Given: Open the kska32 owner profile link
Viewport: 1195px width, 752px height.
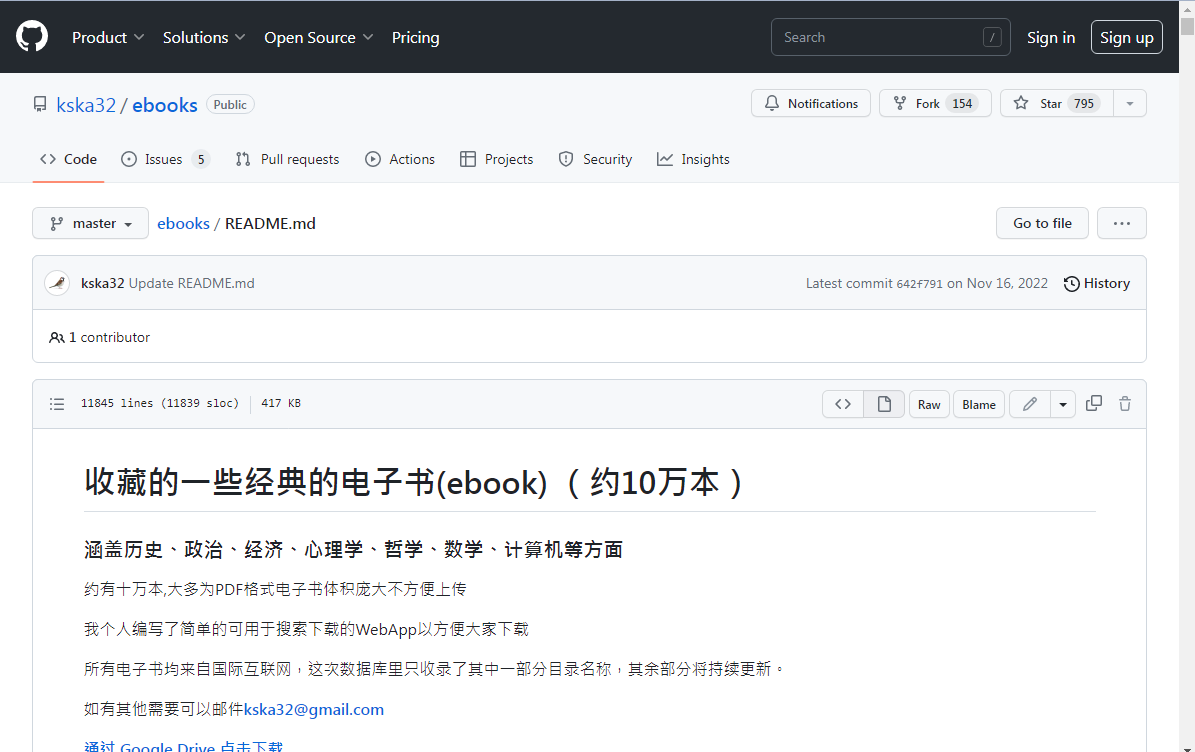Looking at the screenshot, I should pyautogui.click(x=86, y=105).
